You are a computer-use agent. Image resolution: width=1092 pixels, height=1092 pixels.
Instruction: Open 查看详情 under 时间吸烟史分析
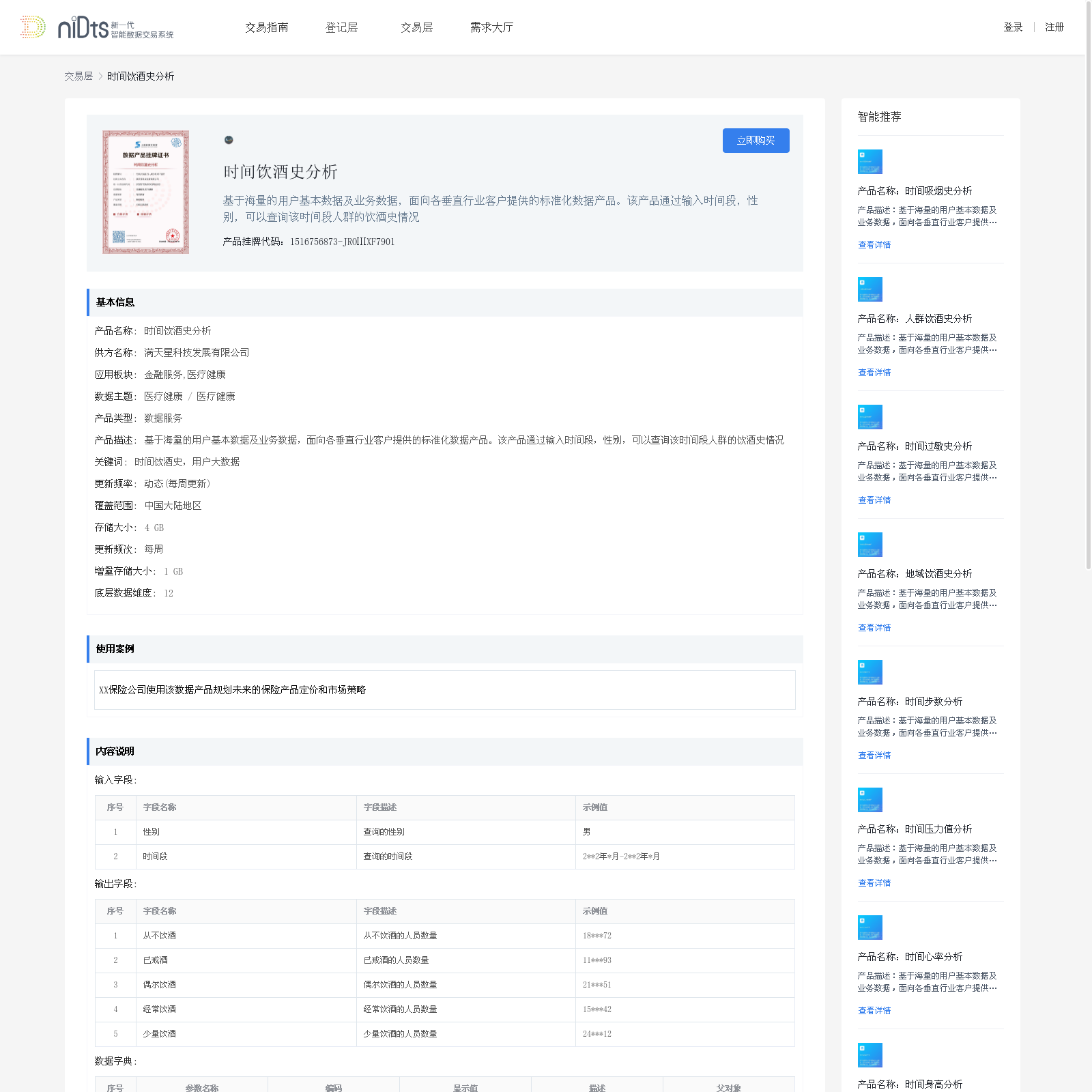874,245
